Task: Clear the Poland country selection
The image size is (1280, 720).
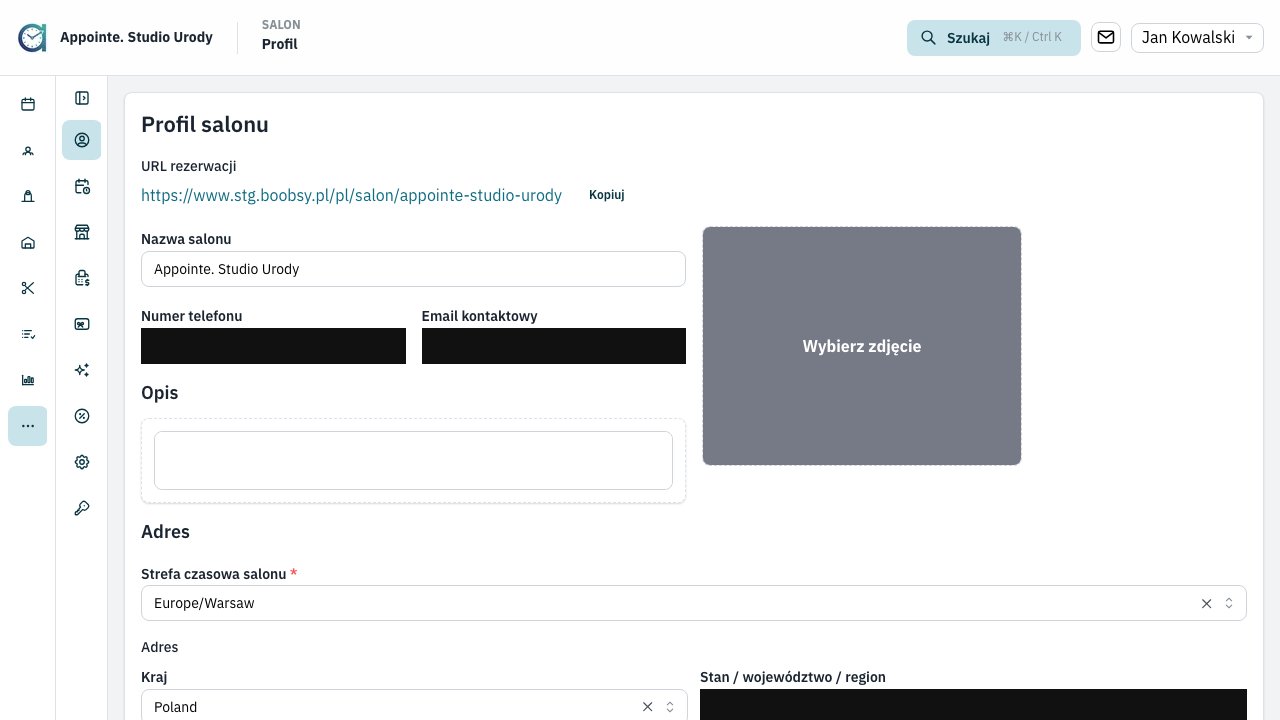Action: [x=647, y=706]
